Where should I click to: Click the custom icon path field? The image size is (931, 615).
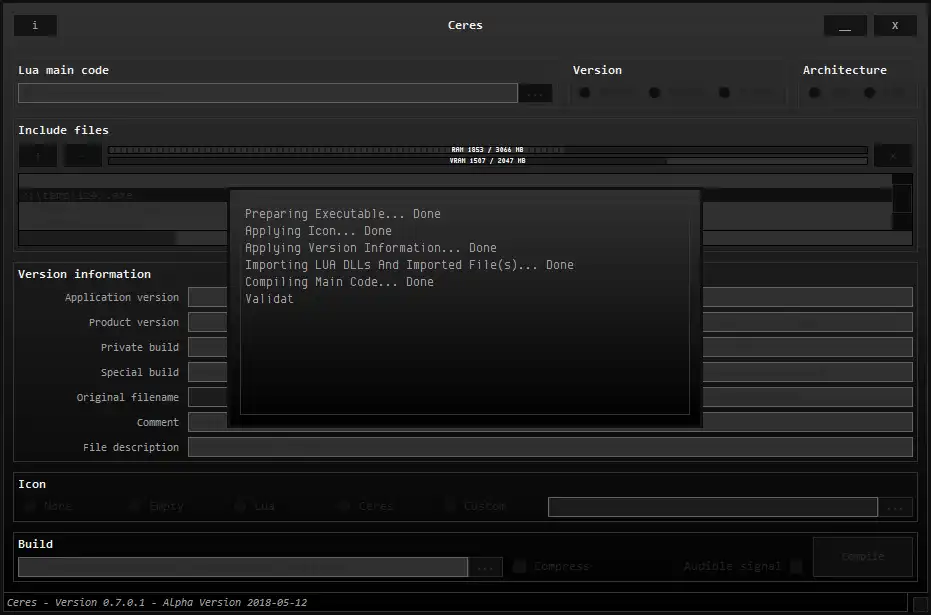coord(712,507)
